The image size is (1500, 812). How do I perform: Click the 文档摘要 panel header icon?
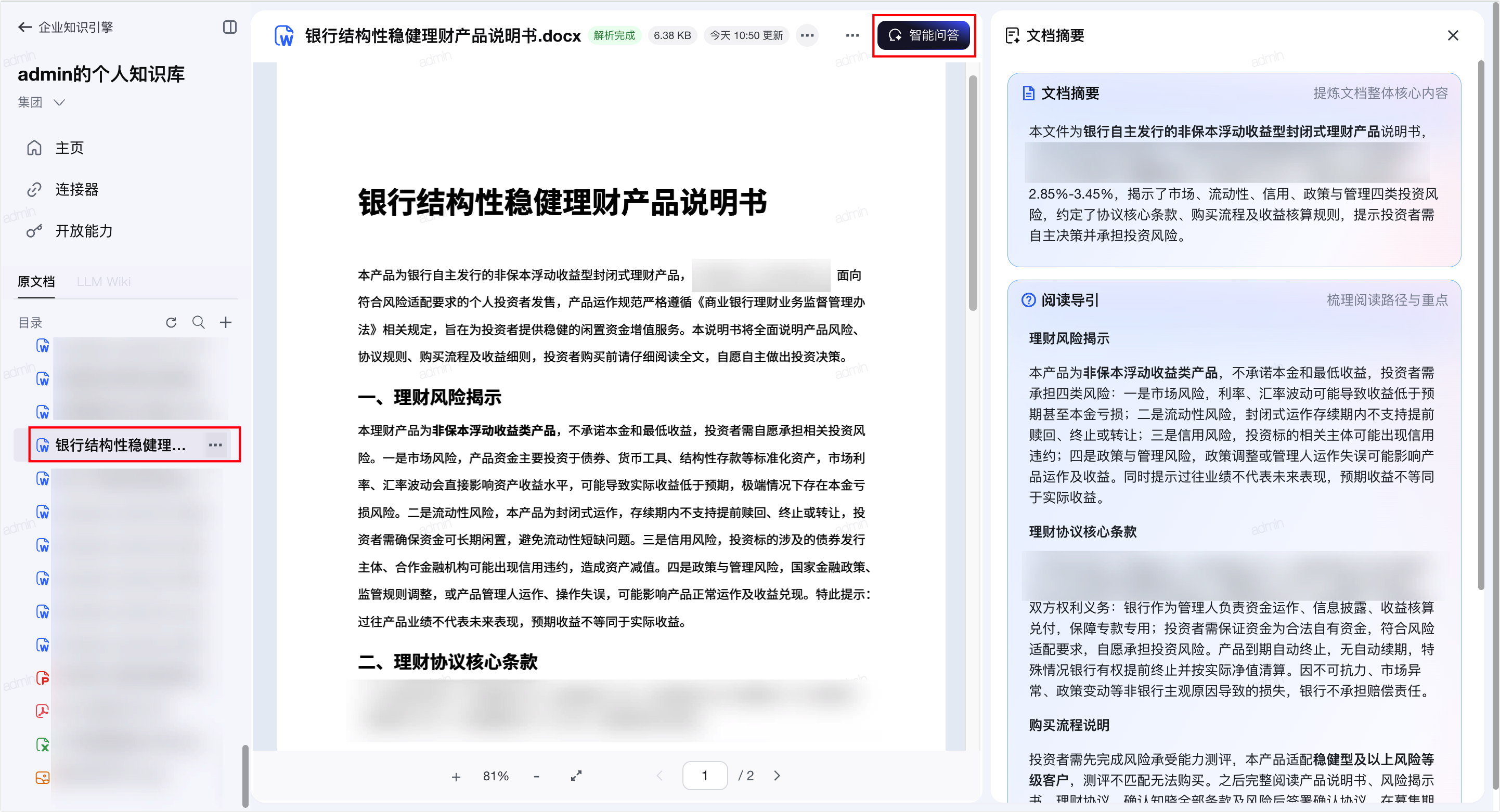pyautogui.click(x=1013, y=35)
